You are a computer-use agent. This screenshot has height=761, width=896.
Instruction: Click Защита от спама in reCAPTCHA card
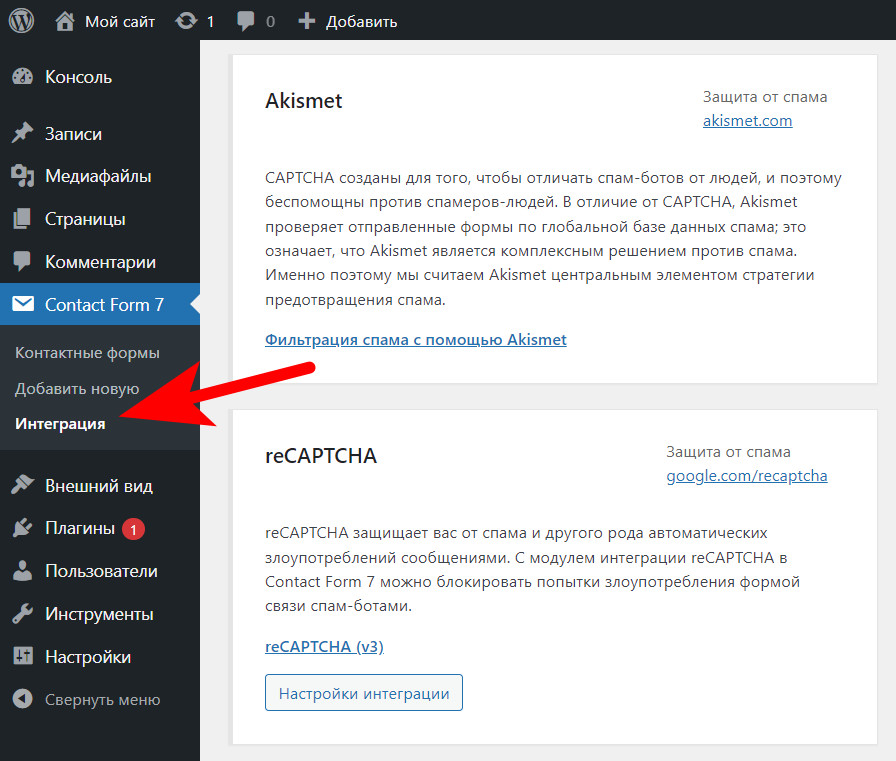coord(729,452)
